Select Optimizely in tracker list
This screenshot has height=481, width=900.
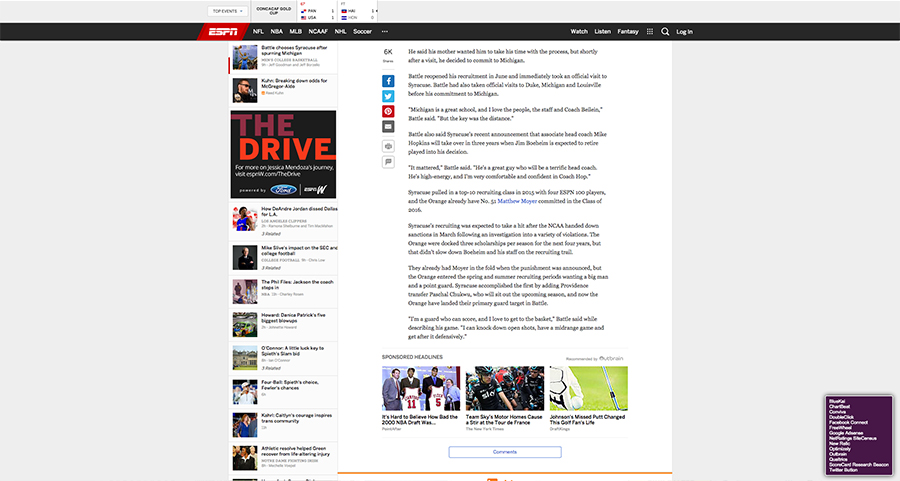pyautogui.click(x=840, y=449)
